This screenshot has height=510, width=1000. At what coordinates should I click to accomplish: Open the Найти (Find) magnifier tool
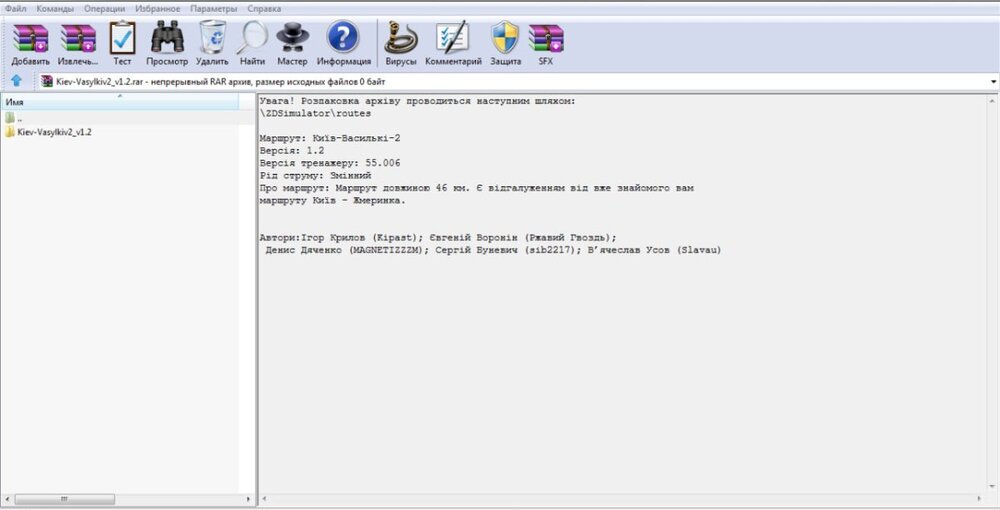(252, 39)
